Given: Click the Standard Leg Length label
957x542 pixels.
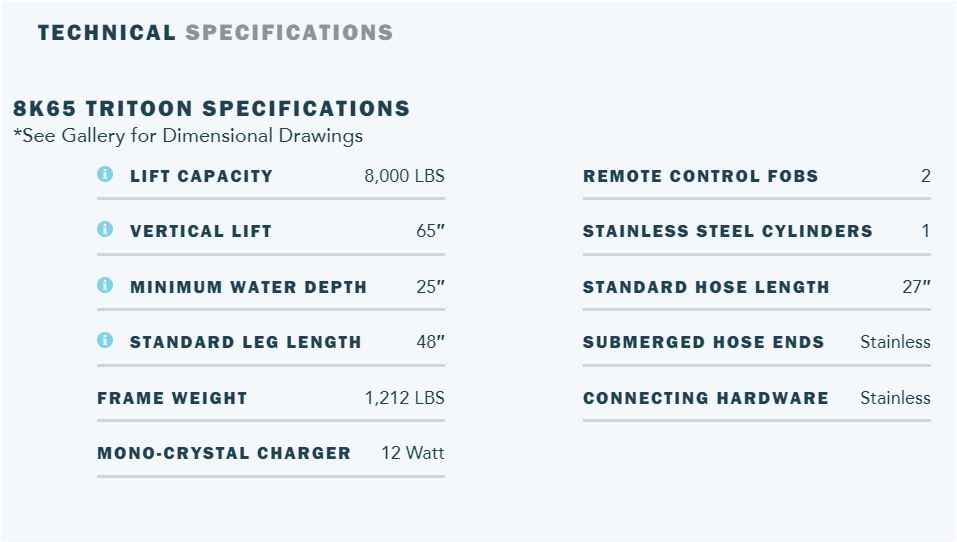Looking at the screenshot, I should (246, 342).
